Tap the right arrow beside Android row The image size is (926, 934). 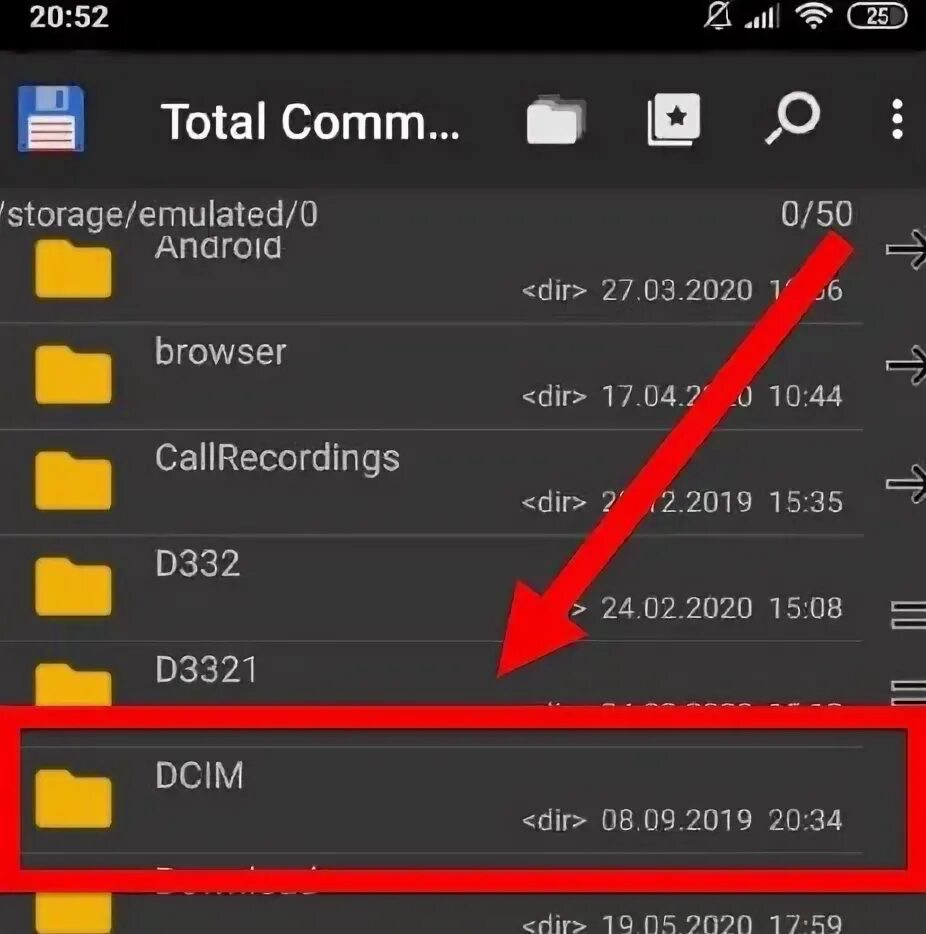click(x=906, y=250)
